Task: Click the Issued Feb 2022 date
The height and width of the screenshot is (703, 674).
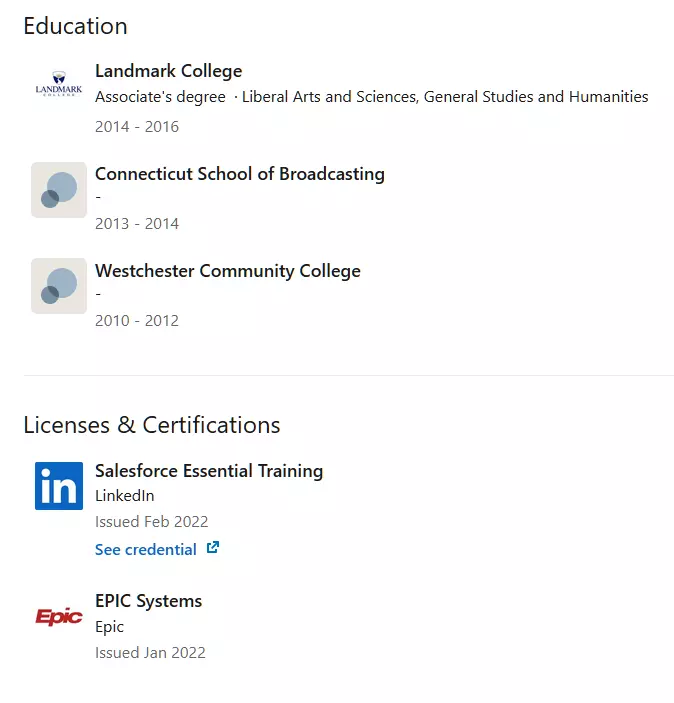Action: click(x=151, y=522)
